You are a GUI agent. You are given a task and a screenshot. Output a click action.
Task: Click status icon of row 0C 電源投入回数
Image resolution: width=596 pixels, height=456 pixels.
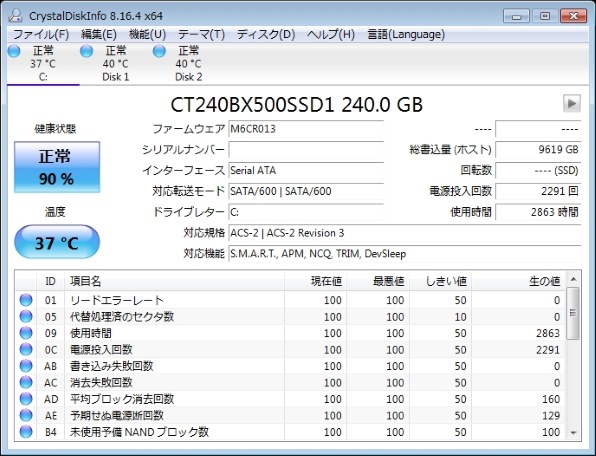(26, 349)
